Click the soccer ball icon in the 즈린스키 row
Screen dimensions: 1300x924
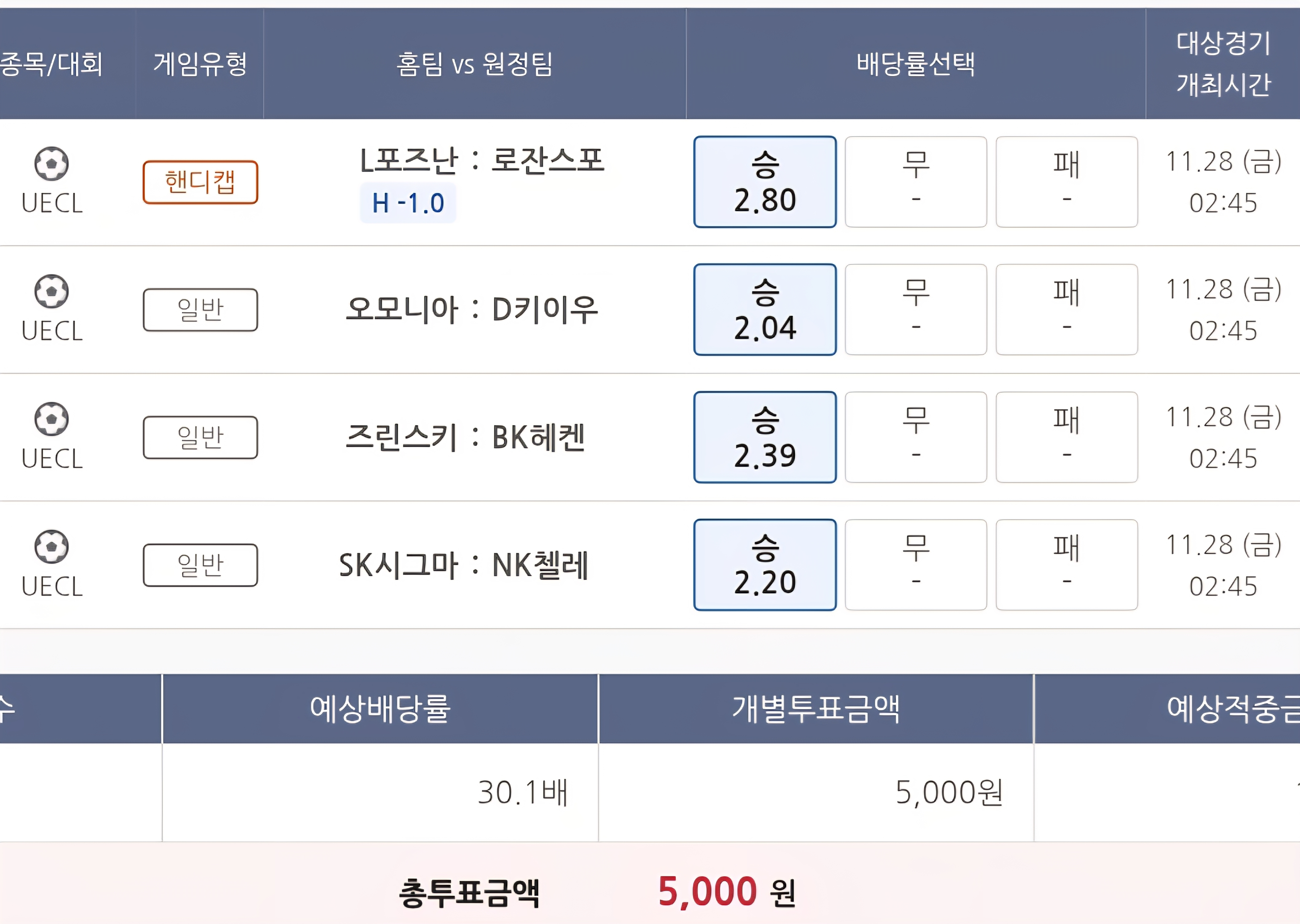[52, 419]
